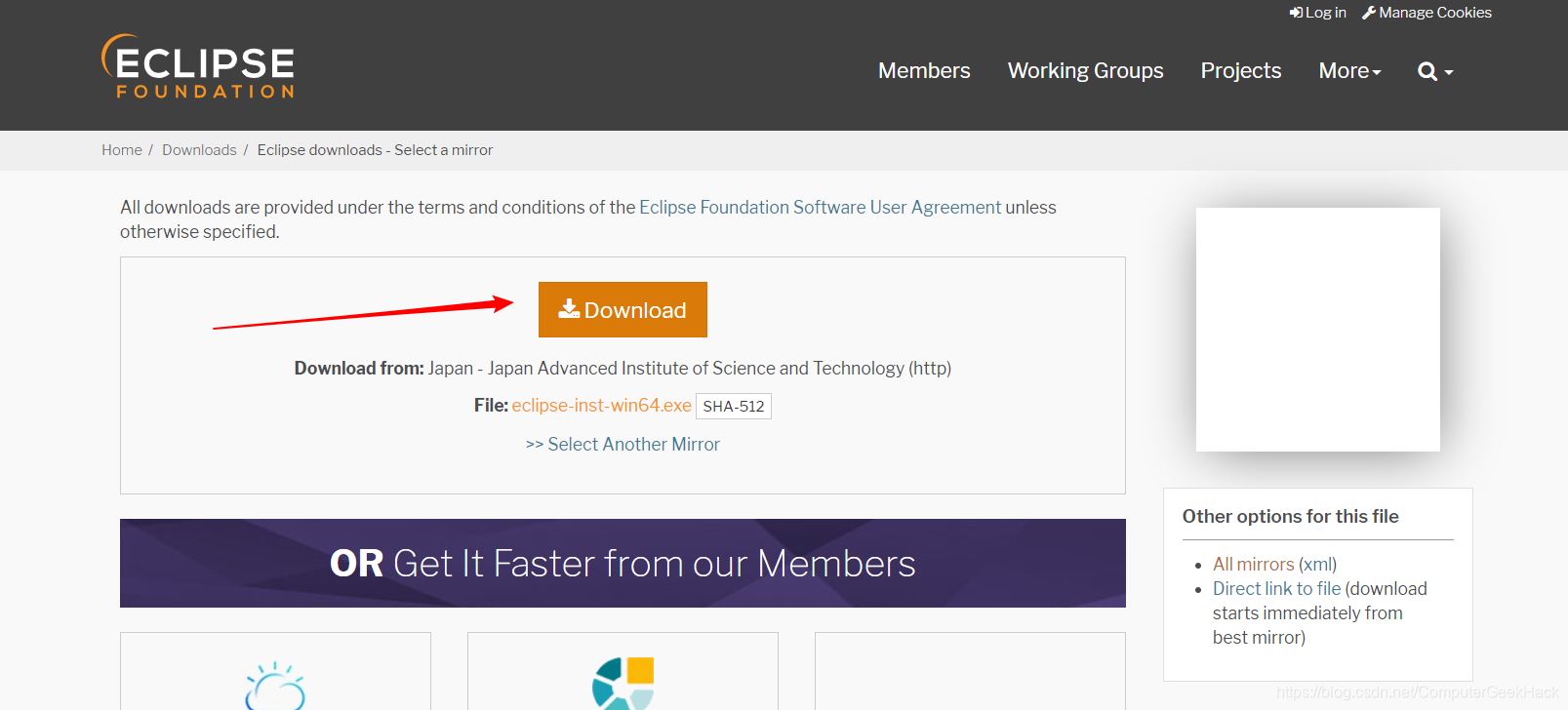The width and height of the screenshot is (1568, 710).
Task: Go to Downloads breadcrumb
Action: tap(199, 150)
